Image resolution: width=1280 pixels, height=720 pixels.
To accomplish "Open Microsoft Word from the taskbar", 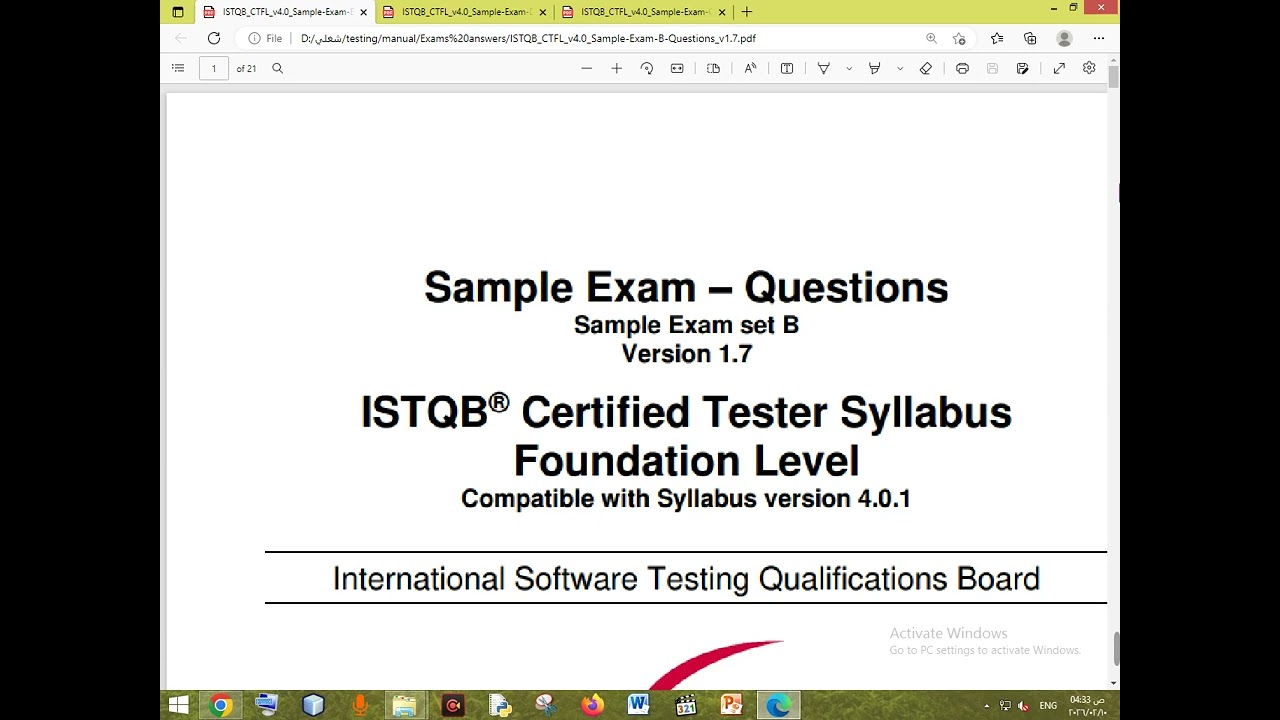I will [x=638, y=705].
